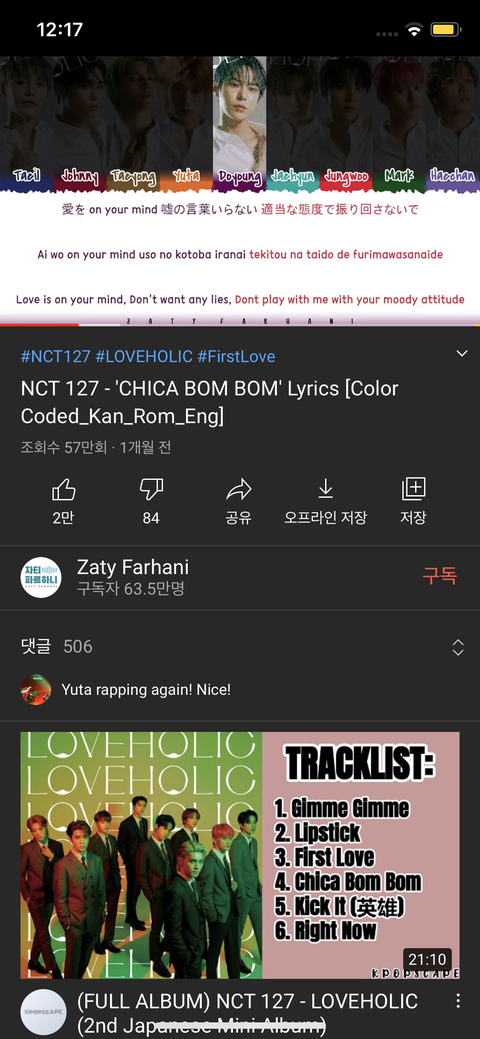Tap the commenter's profile picture
Image resolution: width=480 pixels, height=1039 pixels.
click(36, 690)
